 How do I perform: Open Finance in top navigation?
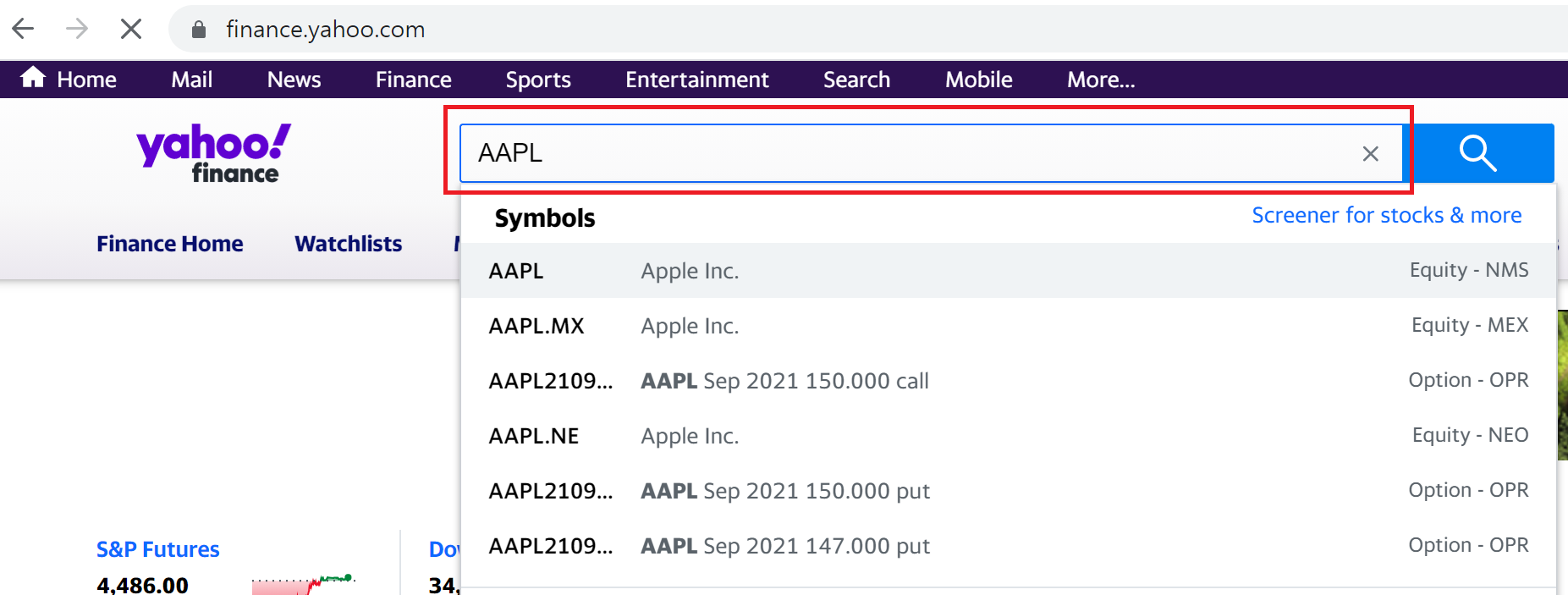tap(413, 80)
